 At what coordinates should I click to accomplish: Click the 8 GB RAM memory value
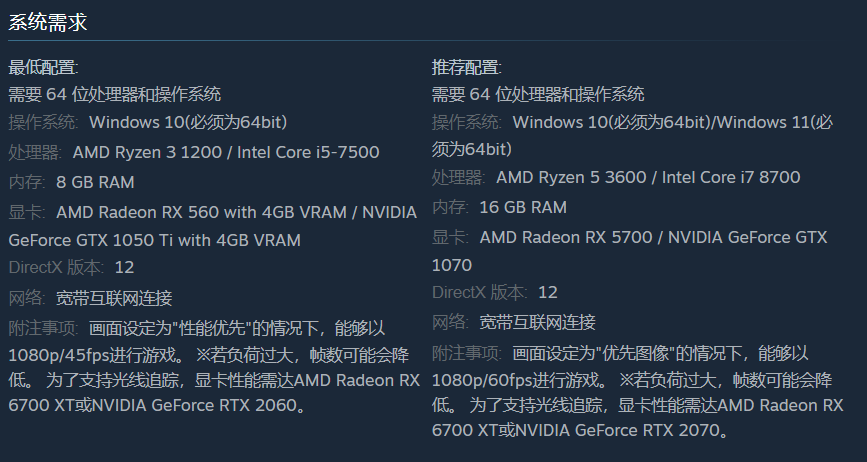click(95, 182)
